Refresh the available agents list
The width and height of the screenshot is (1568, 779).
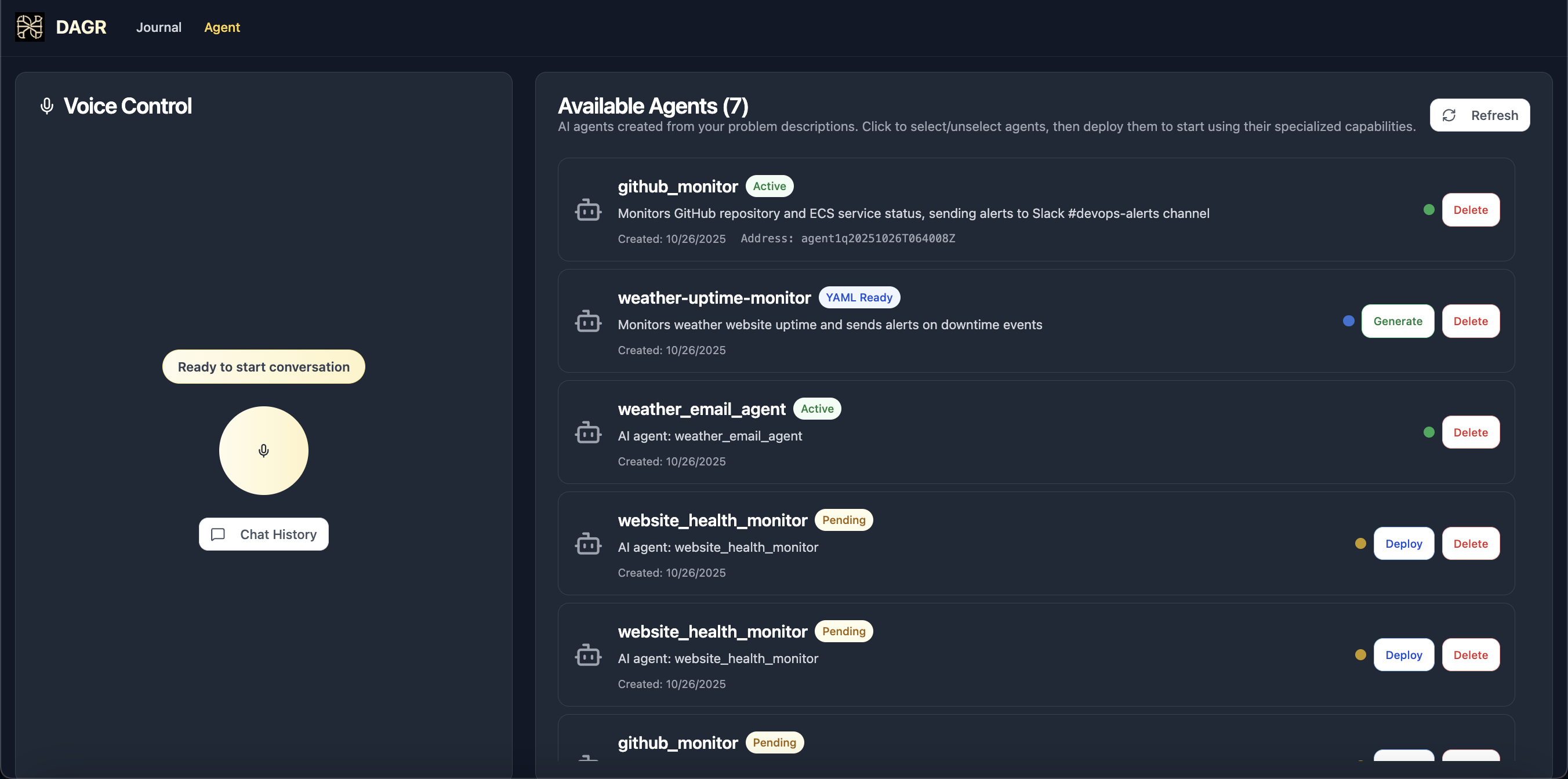[x=1479, y=115]
